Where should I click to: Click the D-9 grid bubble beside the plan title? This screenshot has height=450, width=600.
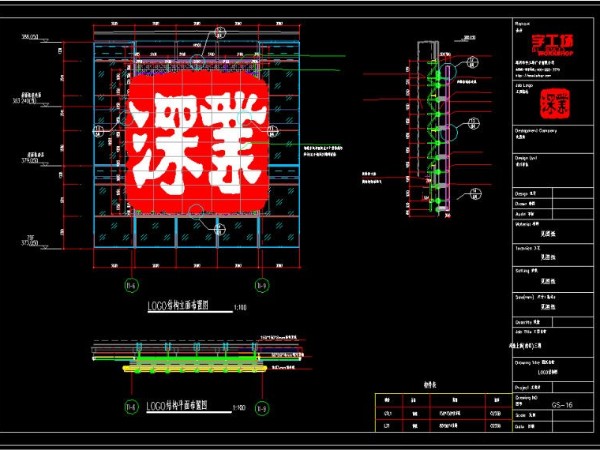tap(262, 408)
